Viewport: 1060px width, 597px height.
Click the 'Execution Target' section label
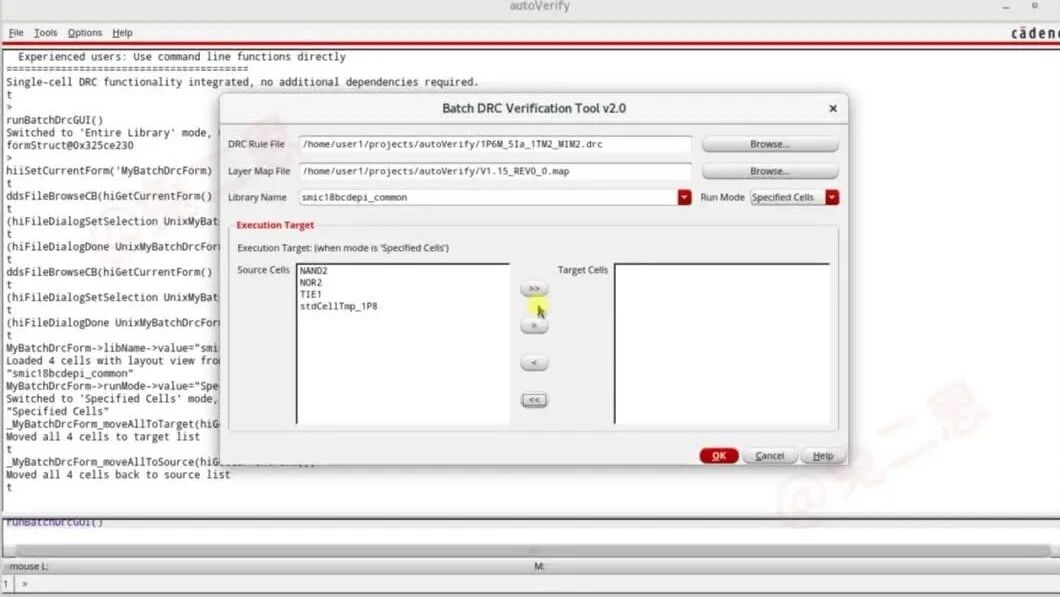[275, 225]
